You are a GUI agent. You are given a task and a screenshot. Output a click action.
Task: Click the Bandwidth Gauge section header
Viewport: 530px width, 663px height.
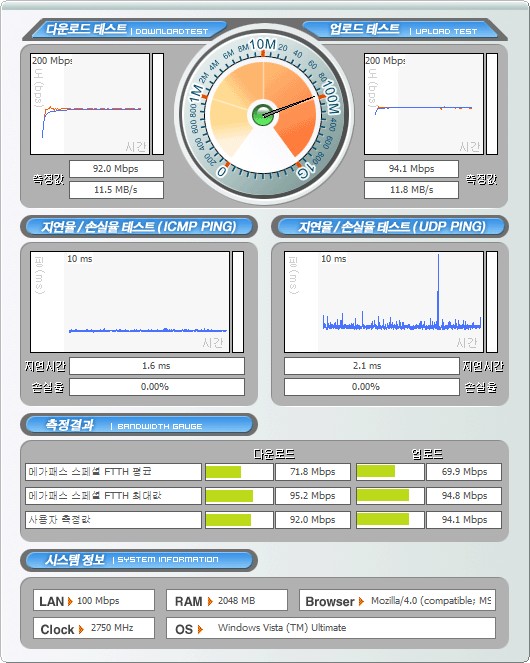click(x=139, y=425)
